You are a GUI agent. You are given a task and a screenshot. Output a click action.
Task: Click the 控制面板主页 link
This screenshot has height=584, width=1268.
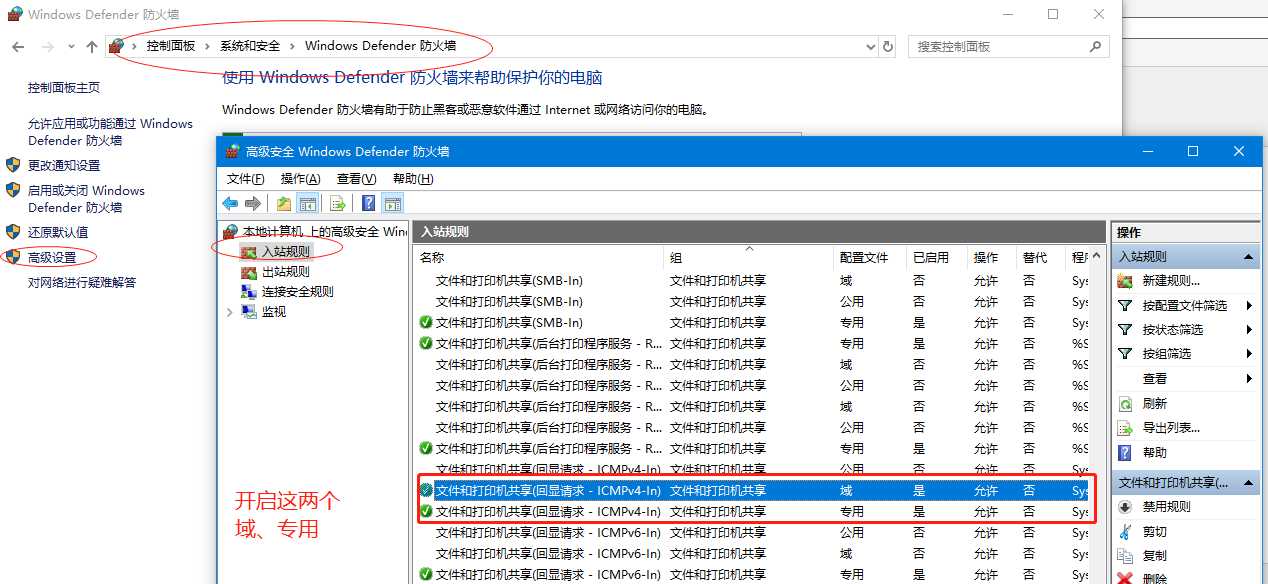point(64,88)
